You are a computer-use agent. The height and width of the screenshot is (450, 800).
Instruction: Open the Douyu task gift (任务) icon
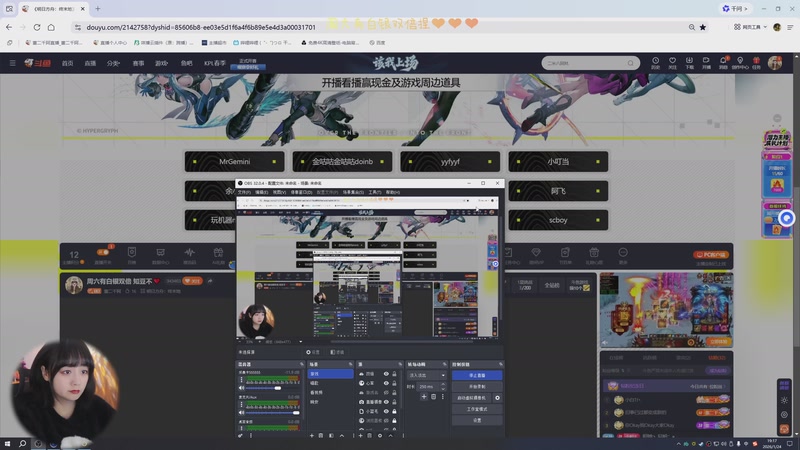(x=756, y=61)
